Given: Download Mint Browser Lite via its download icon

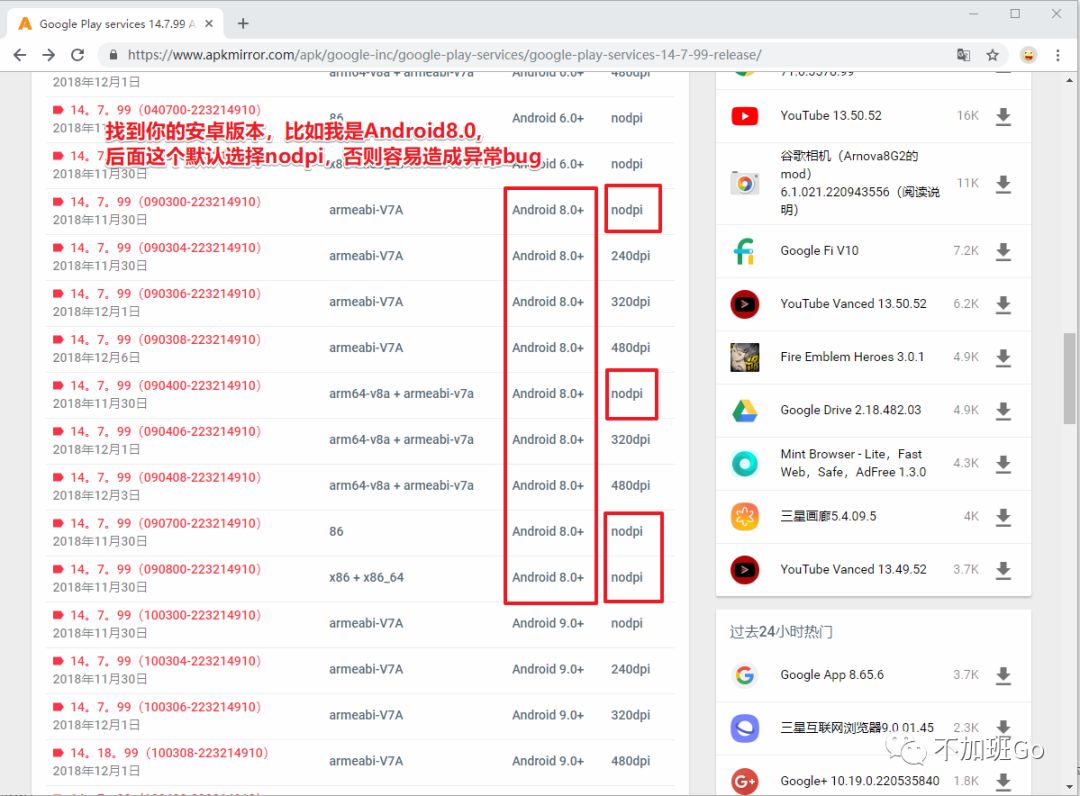Looking at the screenshot, I should [x=1004, y=463].
